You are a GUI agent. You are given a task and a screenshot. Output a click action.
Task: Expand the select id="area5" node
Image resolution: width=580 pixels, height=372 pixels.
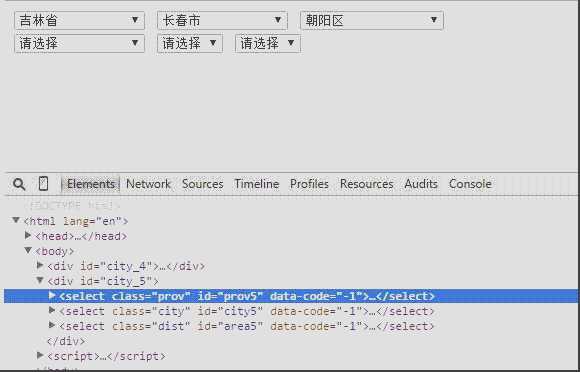point(52,325)
